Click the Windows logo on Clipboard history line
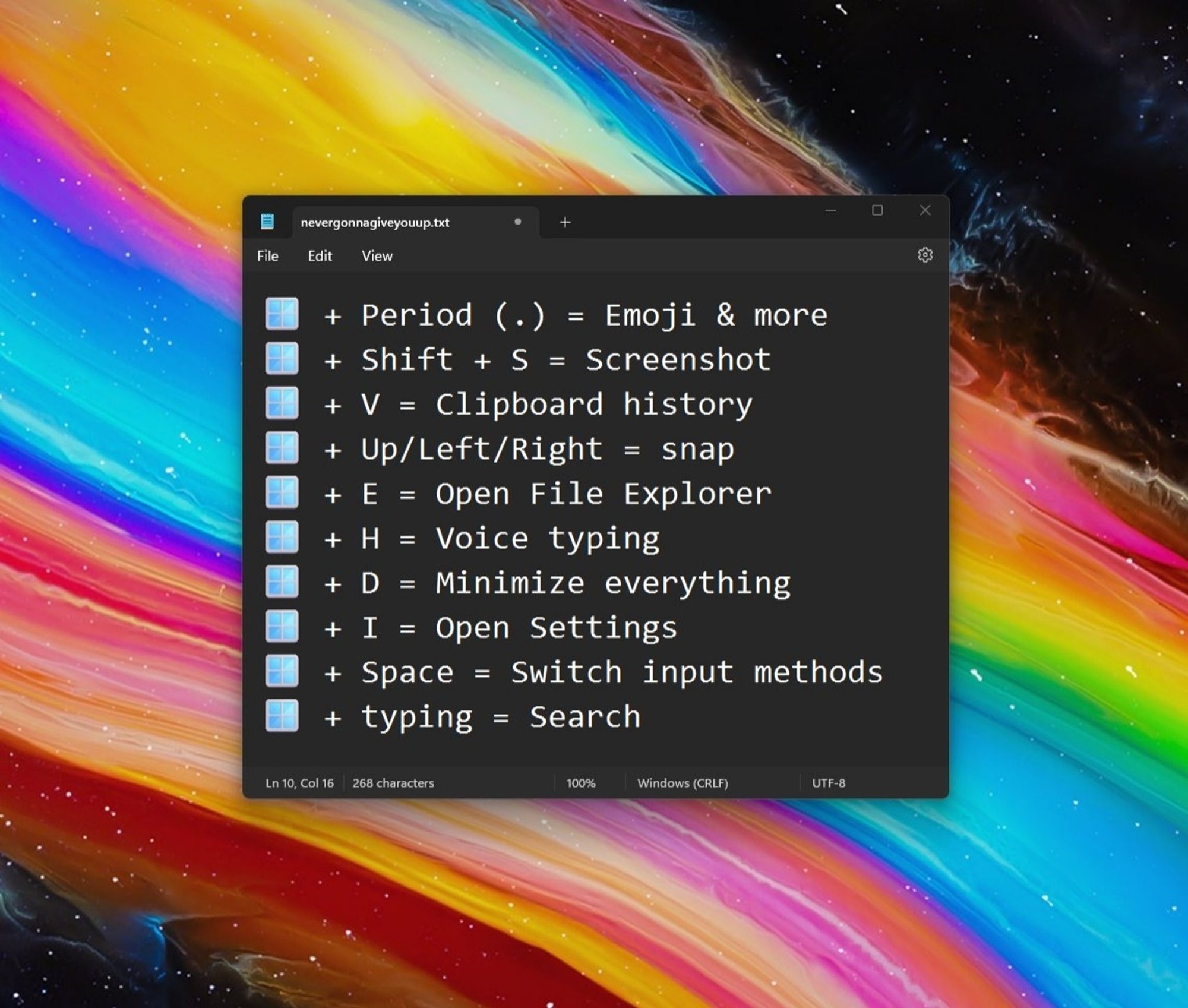Screen dimensions: 1188x1008 click(282, 403)
